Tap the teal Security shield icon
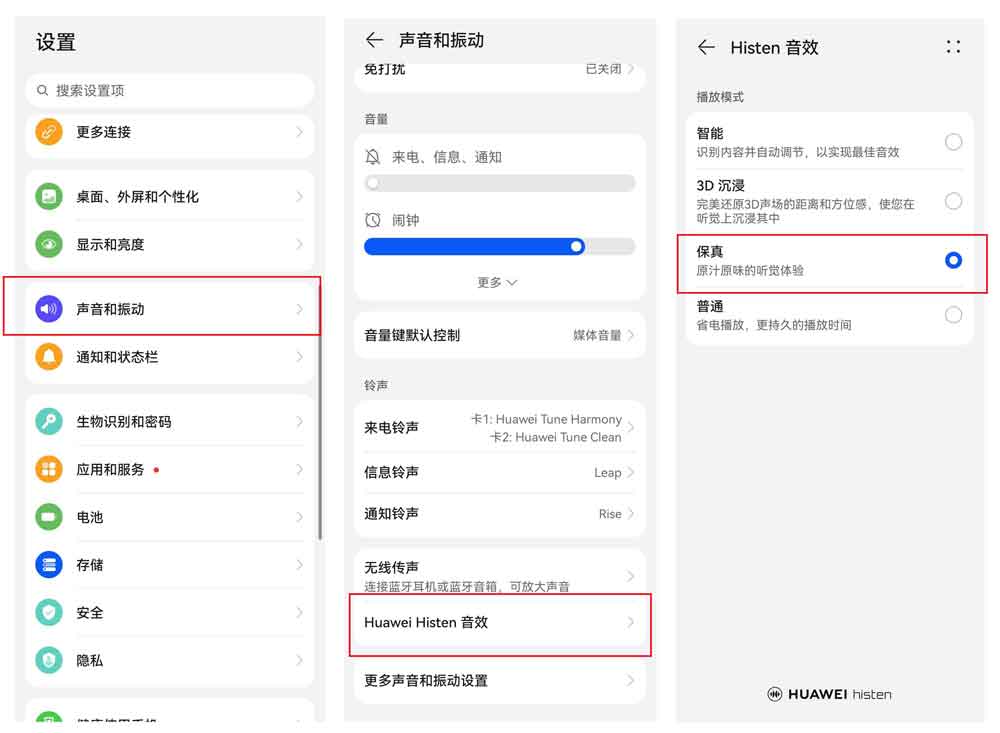 pyautogui.click(x=49, y=612)
